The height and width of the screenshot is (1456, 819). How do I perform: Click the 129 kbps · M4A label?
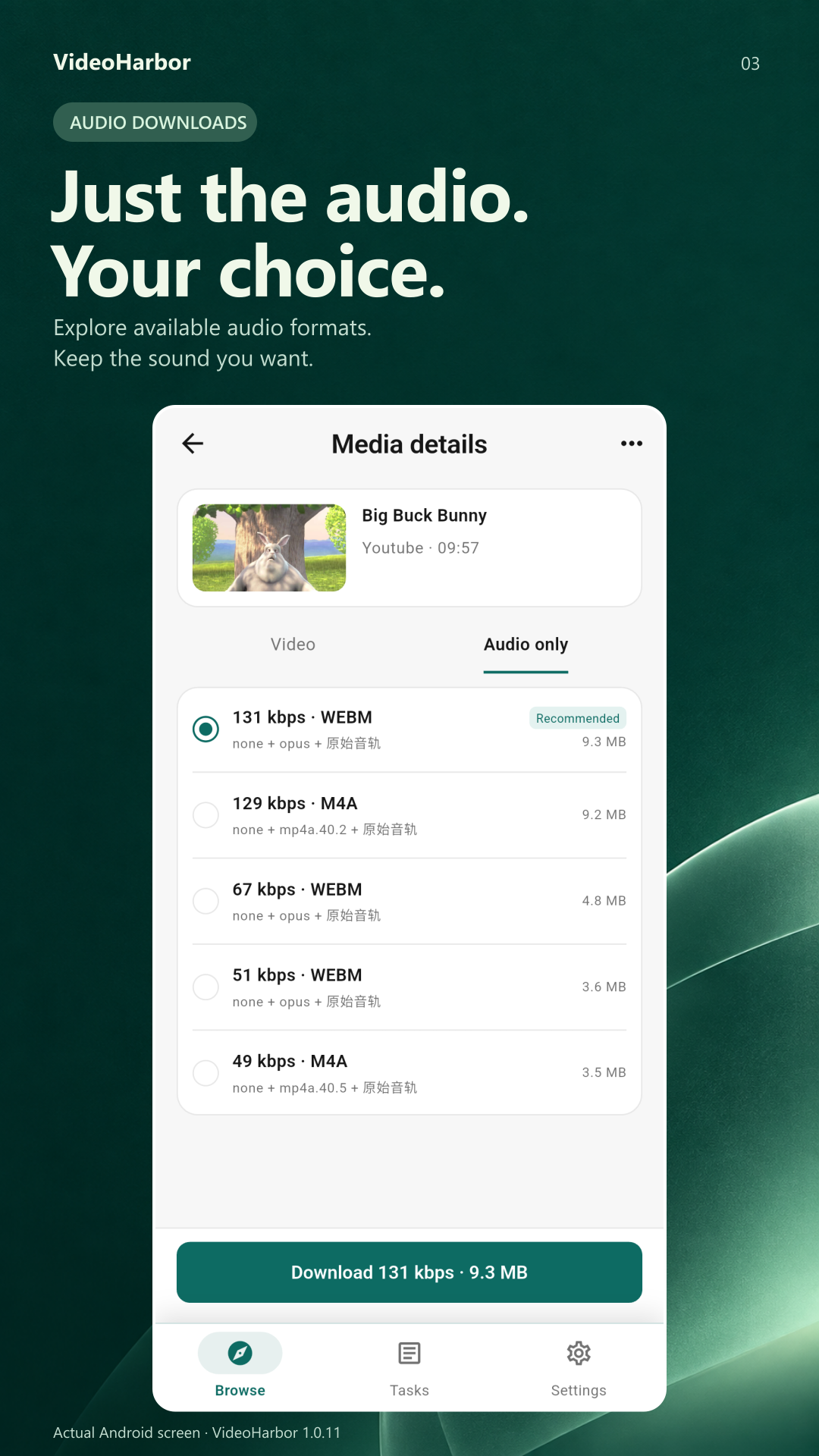[295, 804]
